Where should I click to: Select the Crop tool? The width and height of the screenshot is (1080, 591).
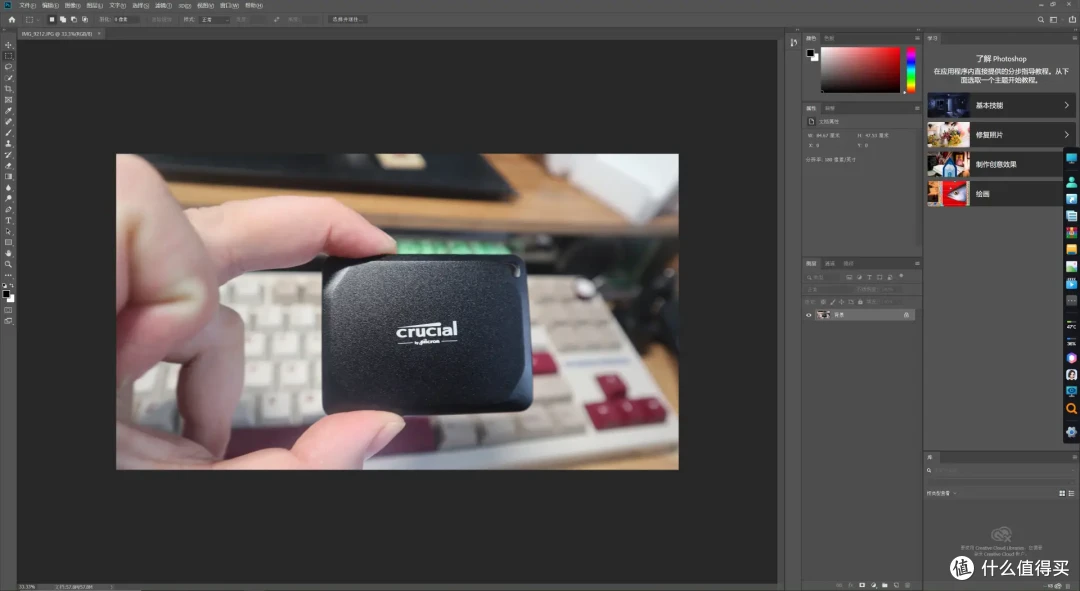pos(8,89)
